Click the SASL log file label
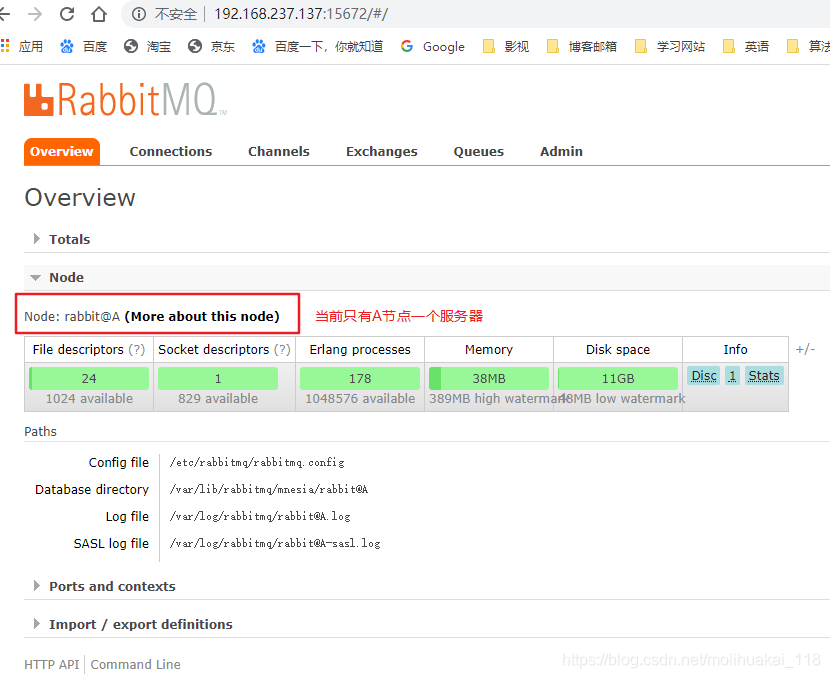This screenshot has height=678, width=830. click(111, 544)
